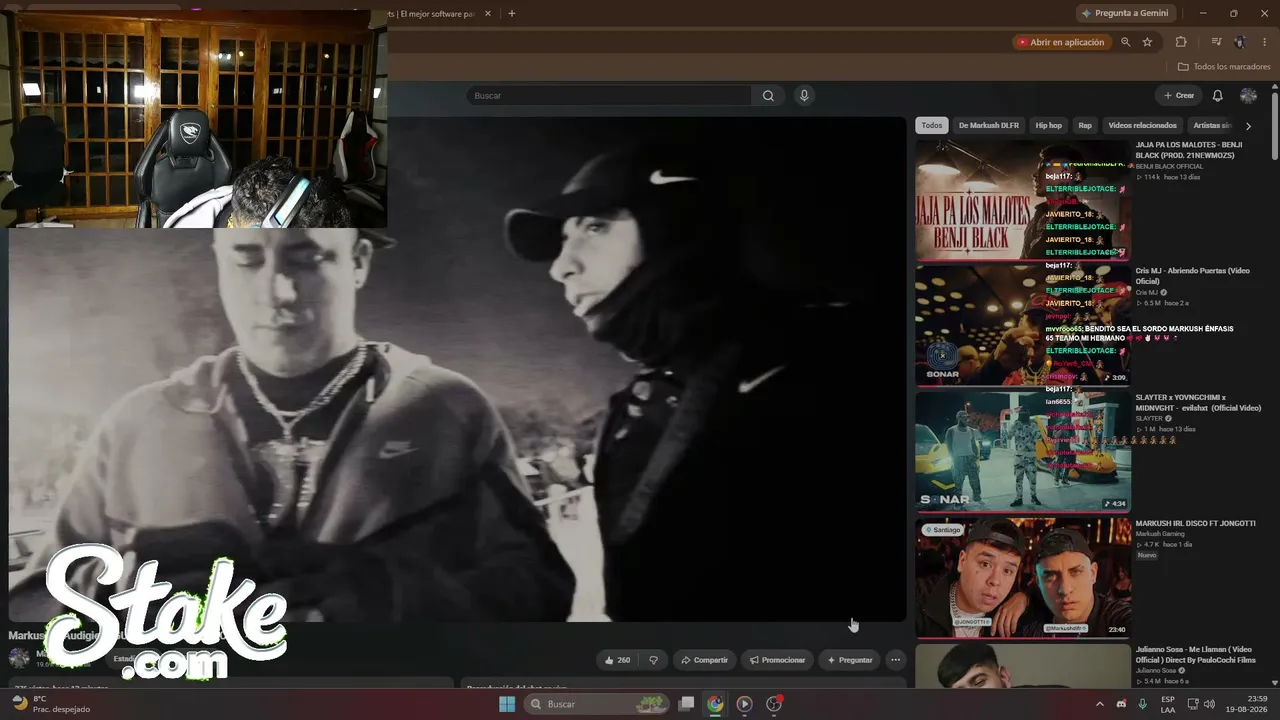Open Discord tray icon
The image size is (1280, 720).
click(x=1121, y=704)
